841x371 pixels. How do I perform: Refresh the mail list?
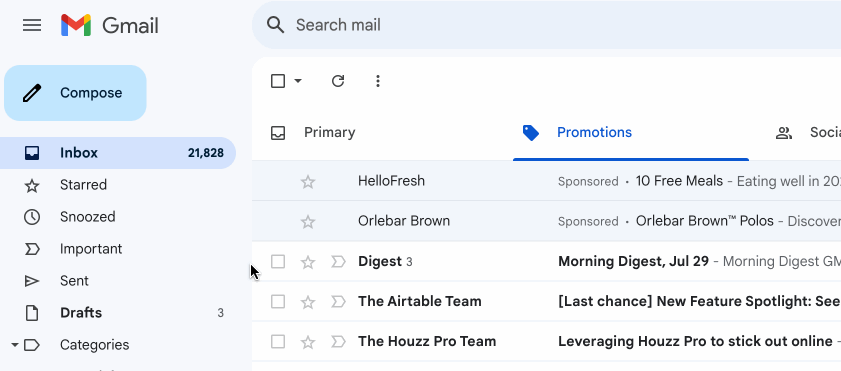pos(337,81)
